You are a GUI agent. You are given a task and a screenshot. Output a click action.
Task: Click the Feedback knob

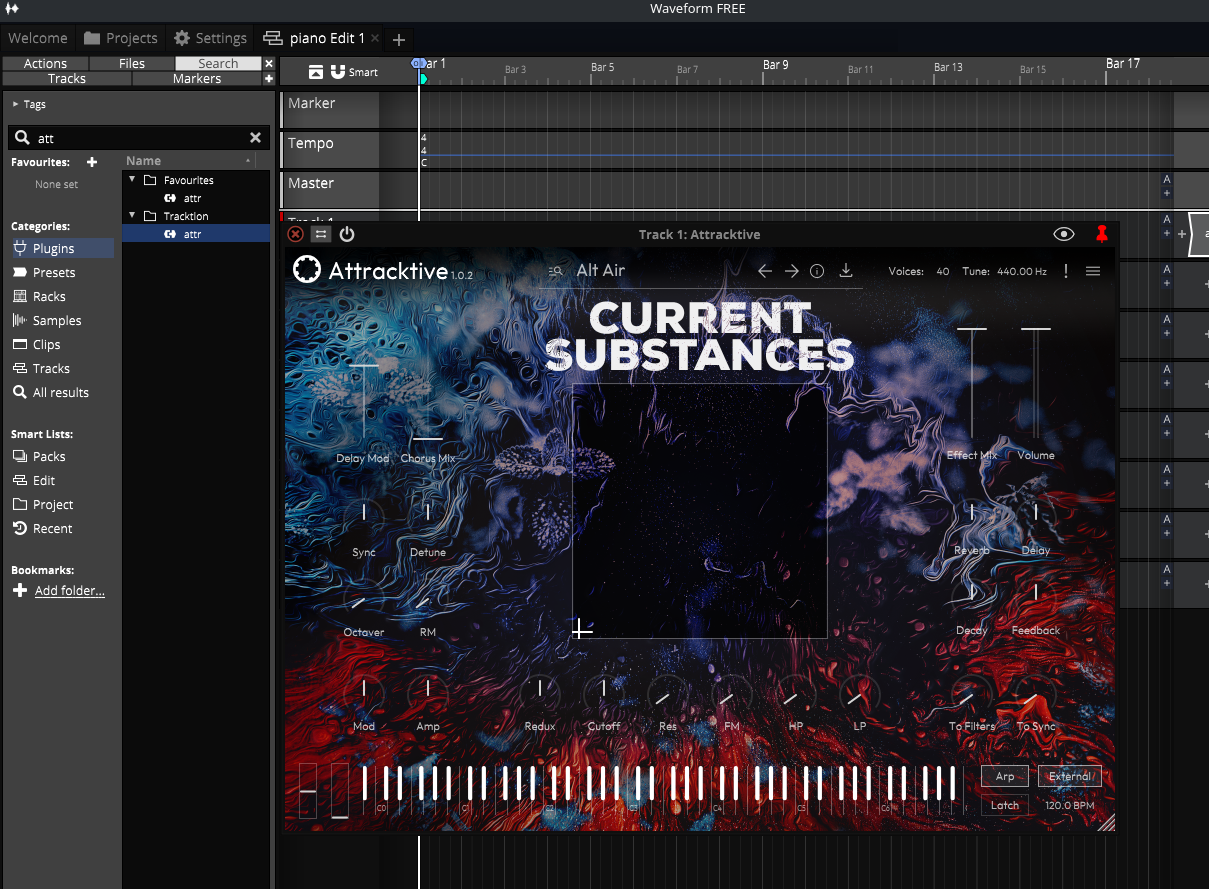coord(1036,594)
